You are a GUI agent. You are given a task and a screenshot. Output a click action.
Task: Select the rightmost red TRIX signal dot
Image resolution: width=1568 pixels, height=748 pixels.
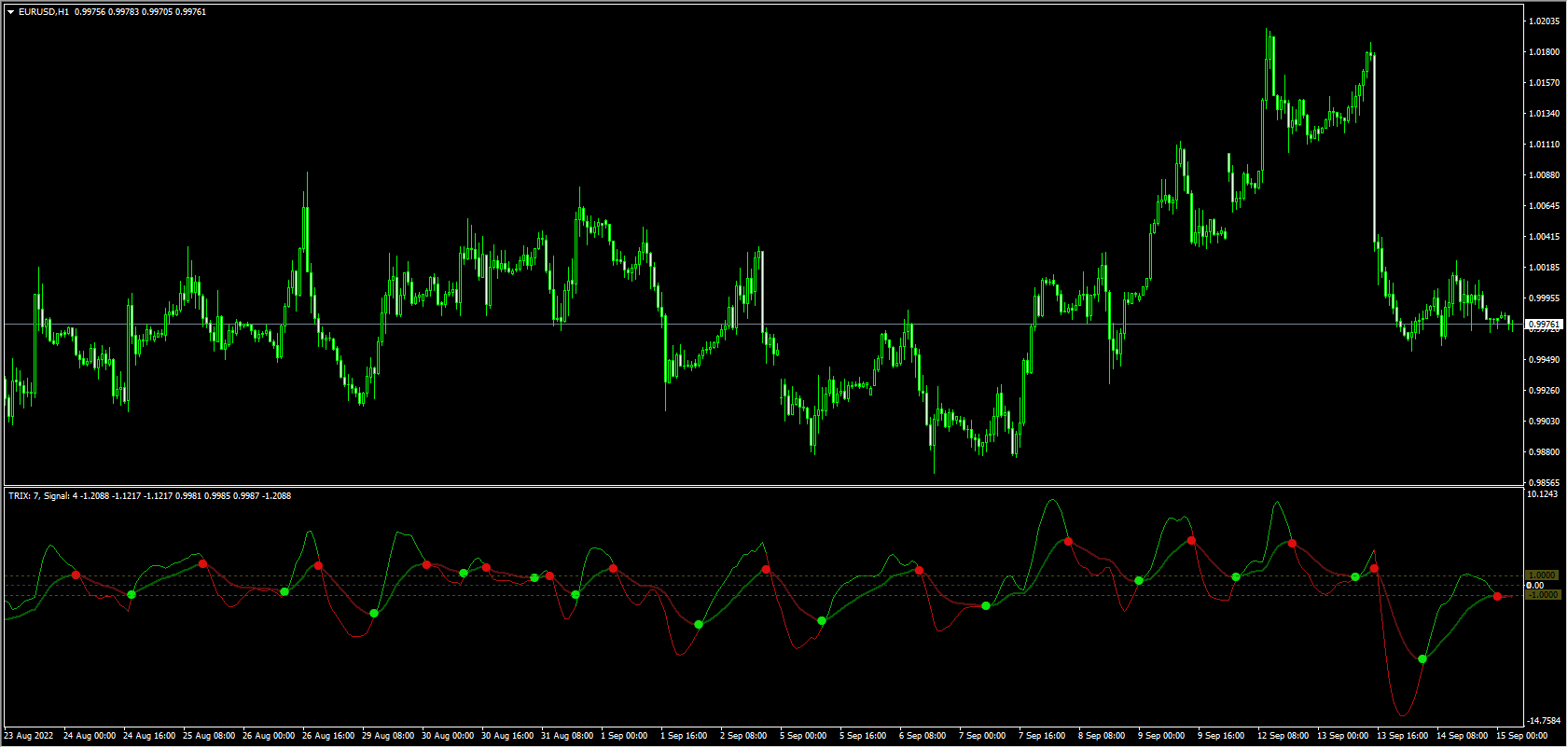[1497, 596]
